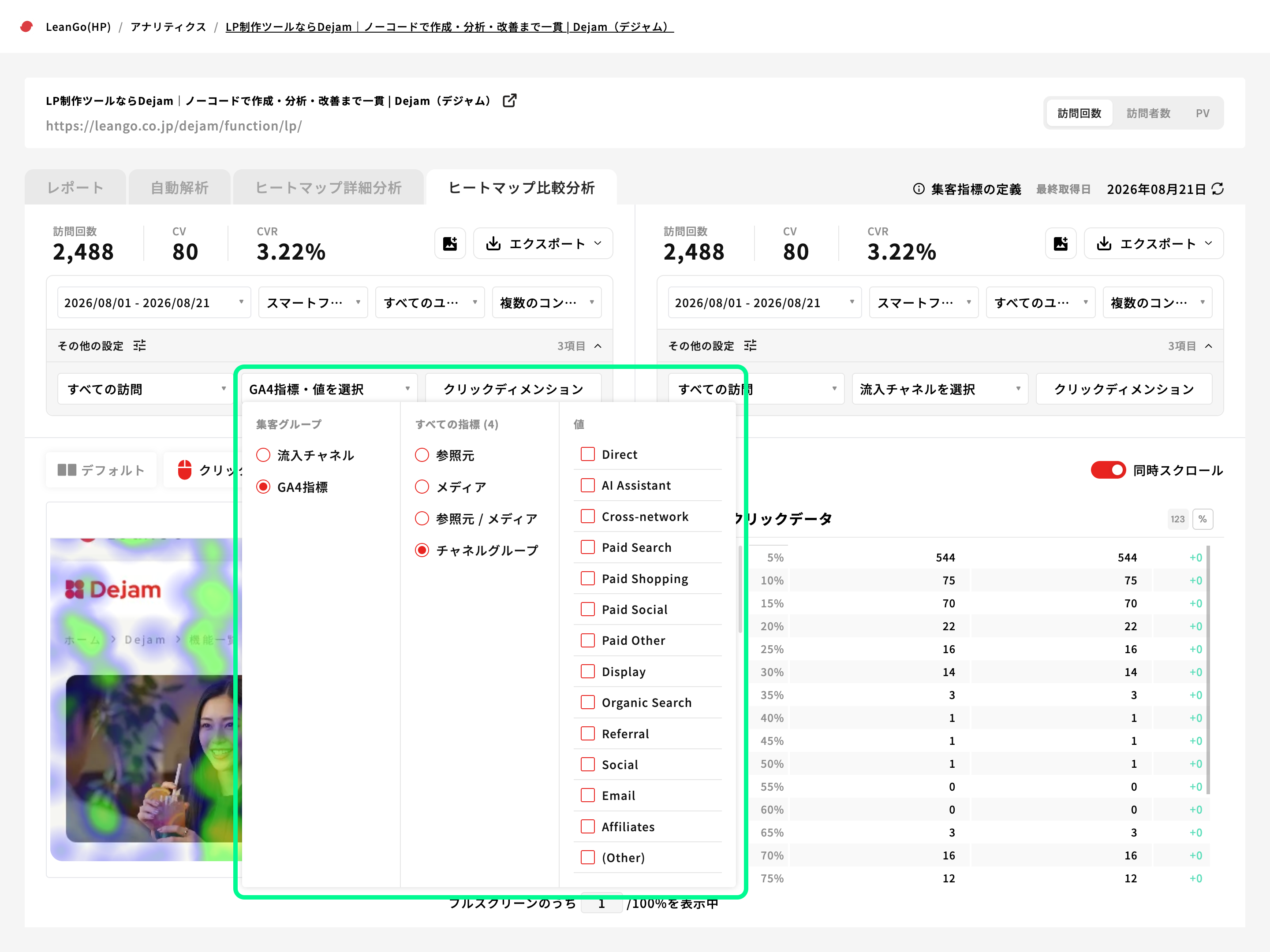This screenshot has width=1270, height=952.
Task: Click the red LeanGo logo icon
Action: click(26, 26)
